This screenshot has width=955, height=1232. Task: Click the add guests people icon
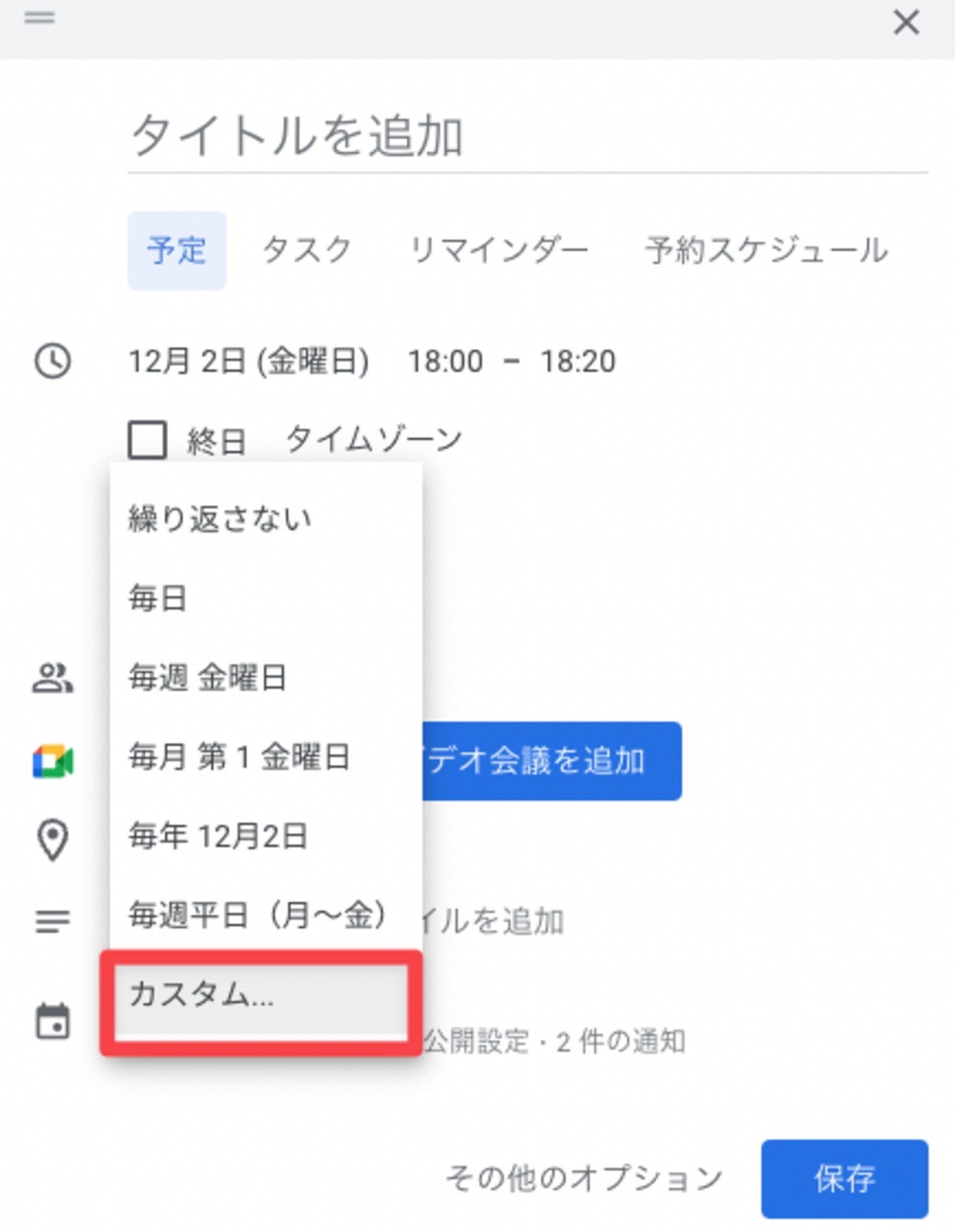pyautogui.click(x=52, y=677)
